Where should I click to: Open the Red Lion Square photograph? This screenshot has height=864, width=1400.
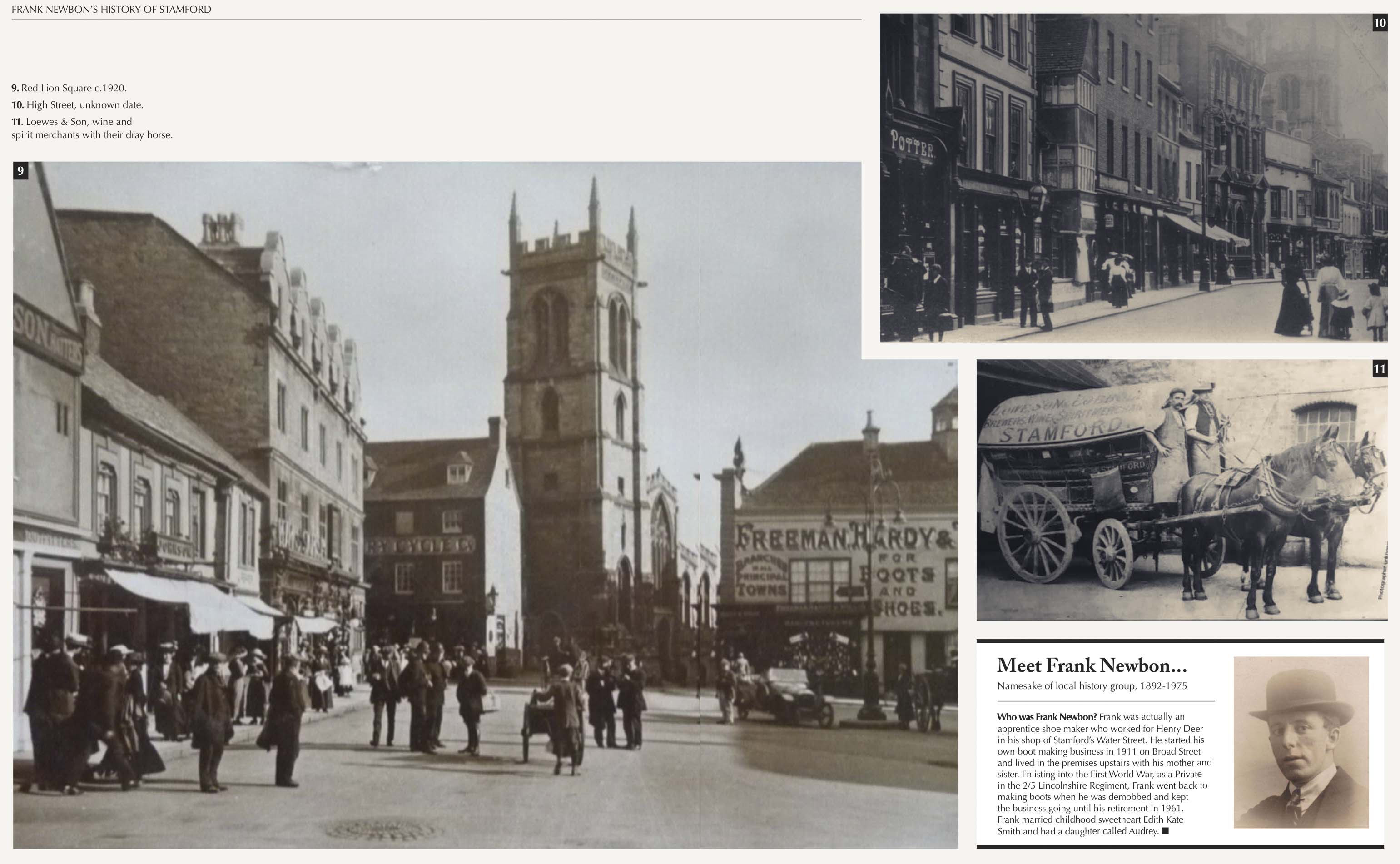pyautogui.click(x=434, y=571)
